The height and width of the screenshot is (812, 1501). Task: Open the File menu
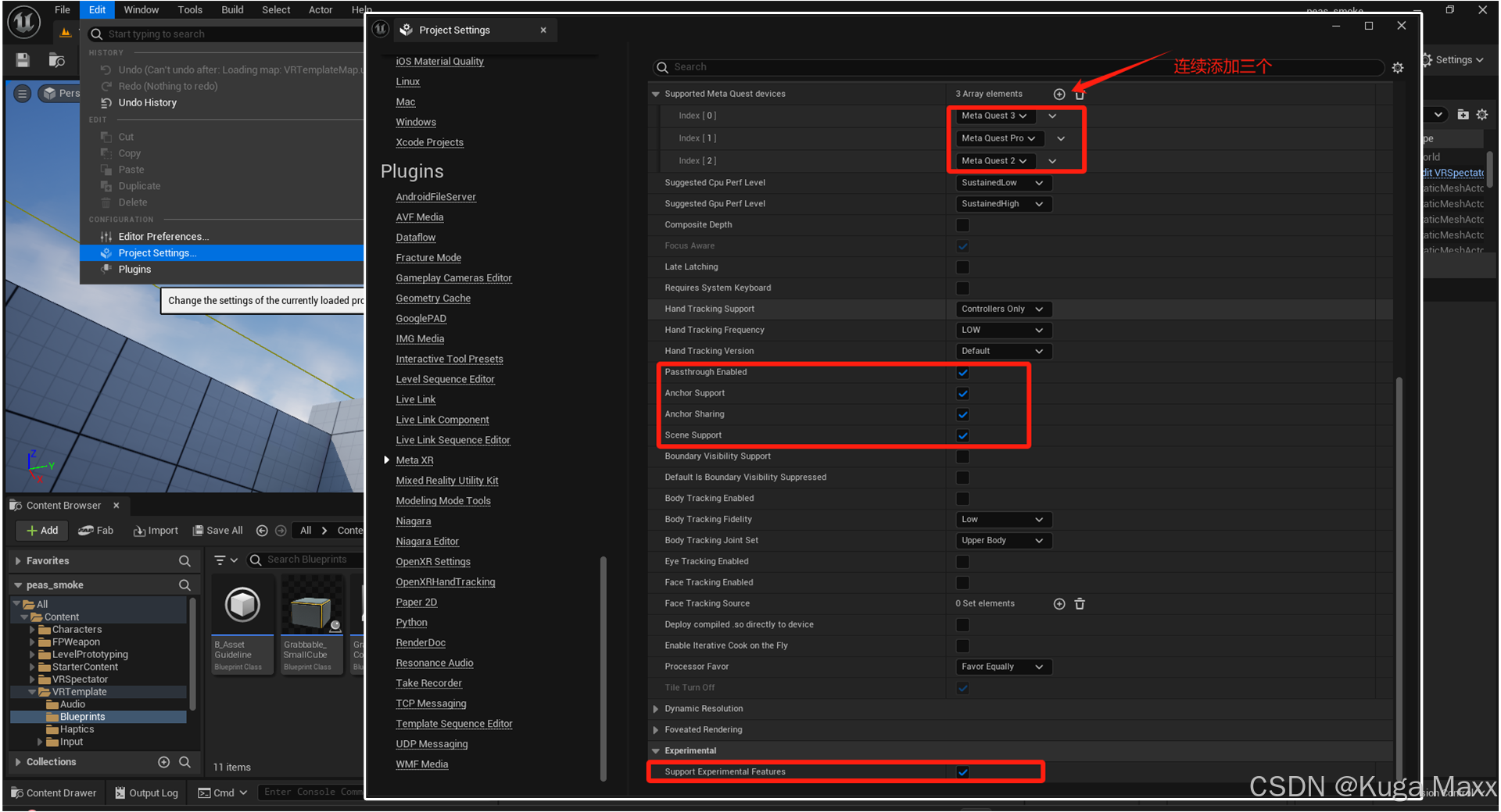point(63,9)
